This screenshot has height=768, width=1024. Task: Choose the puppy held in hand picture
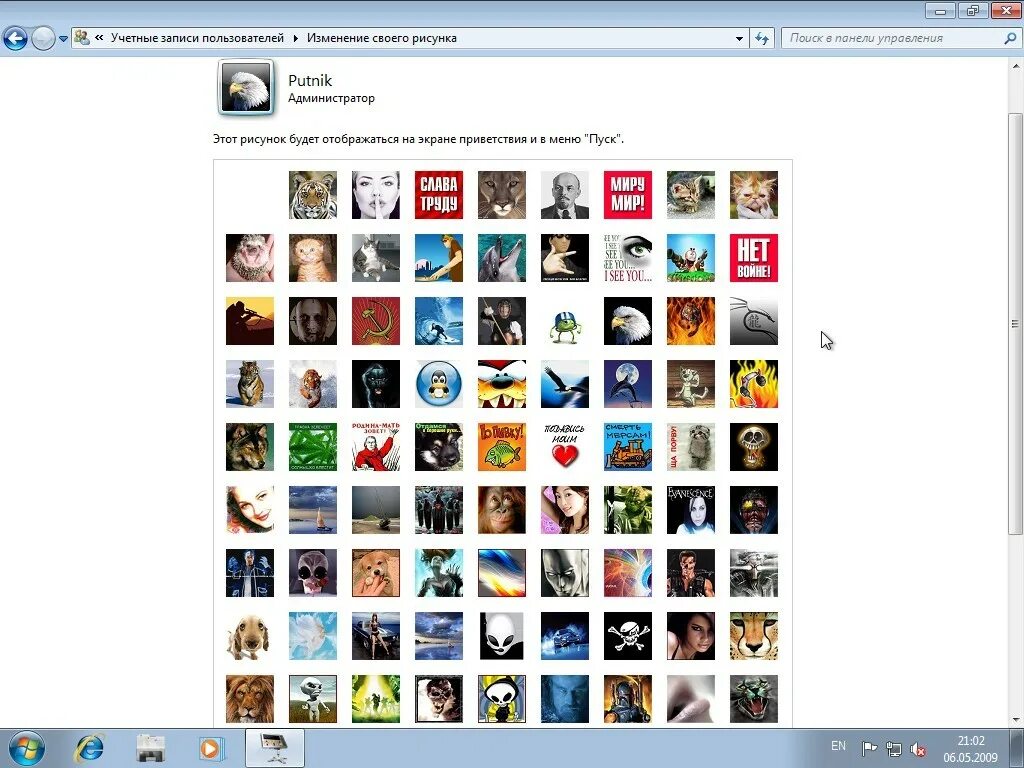[376, 573]
